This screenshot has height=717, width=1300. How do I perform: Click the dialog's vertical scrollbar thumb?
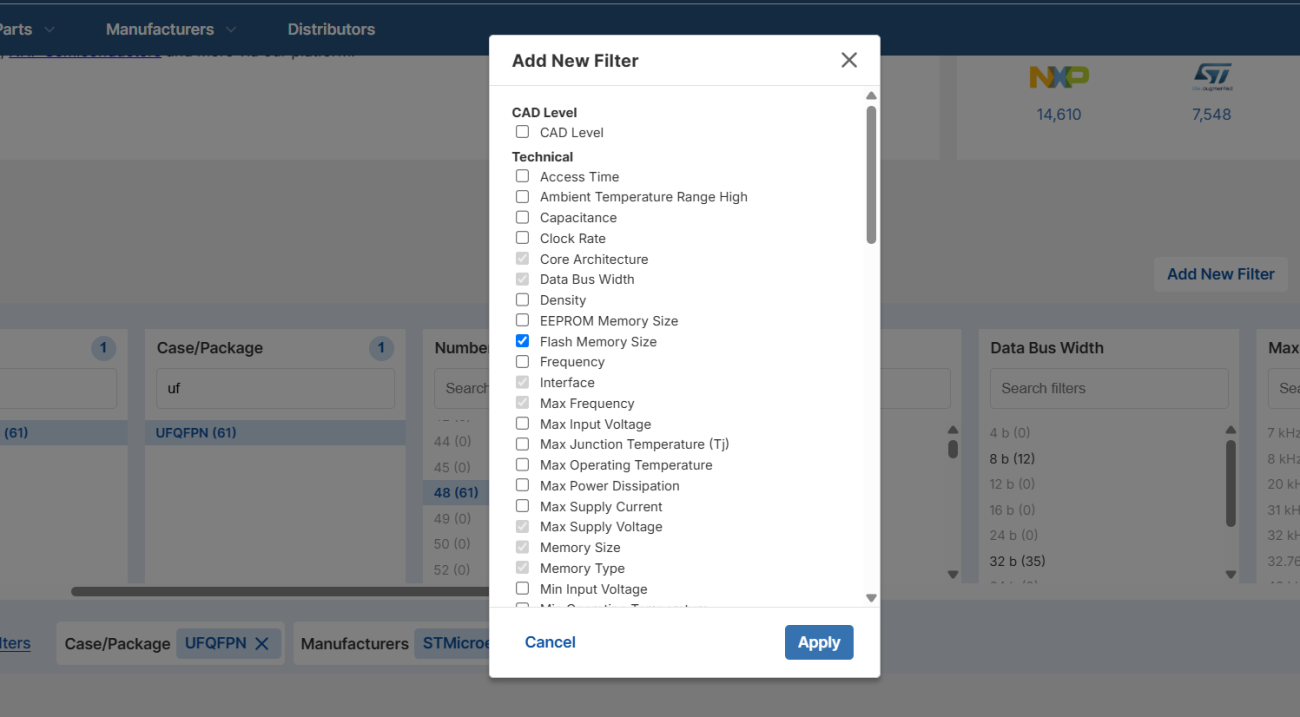[x=871, y=174]
